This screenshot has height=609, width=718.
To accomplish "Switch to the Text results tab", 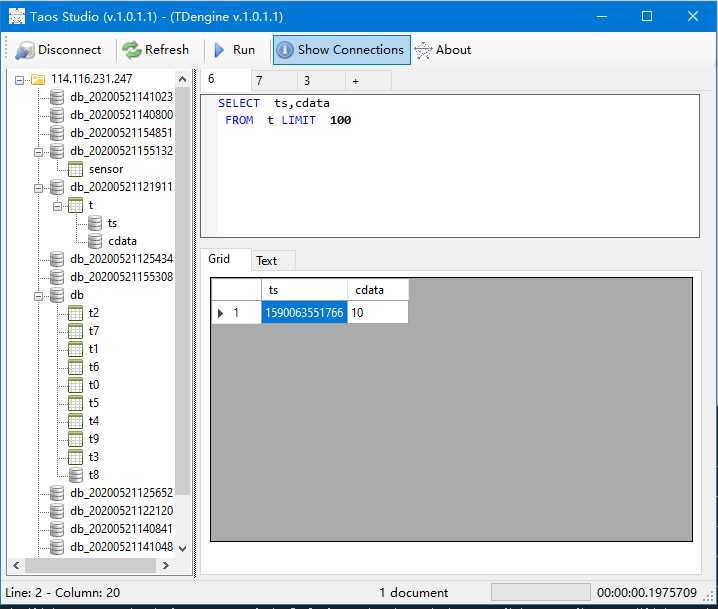I will coord(273,261).
